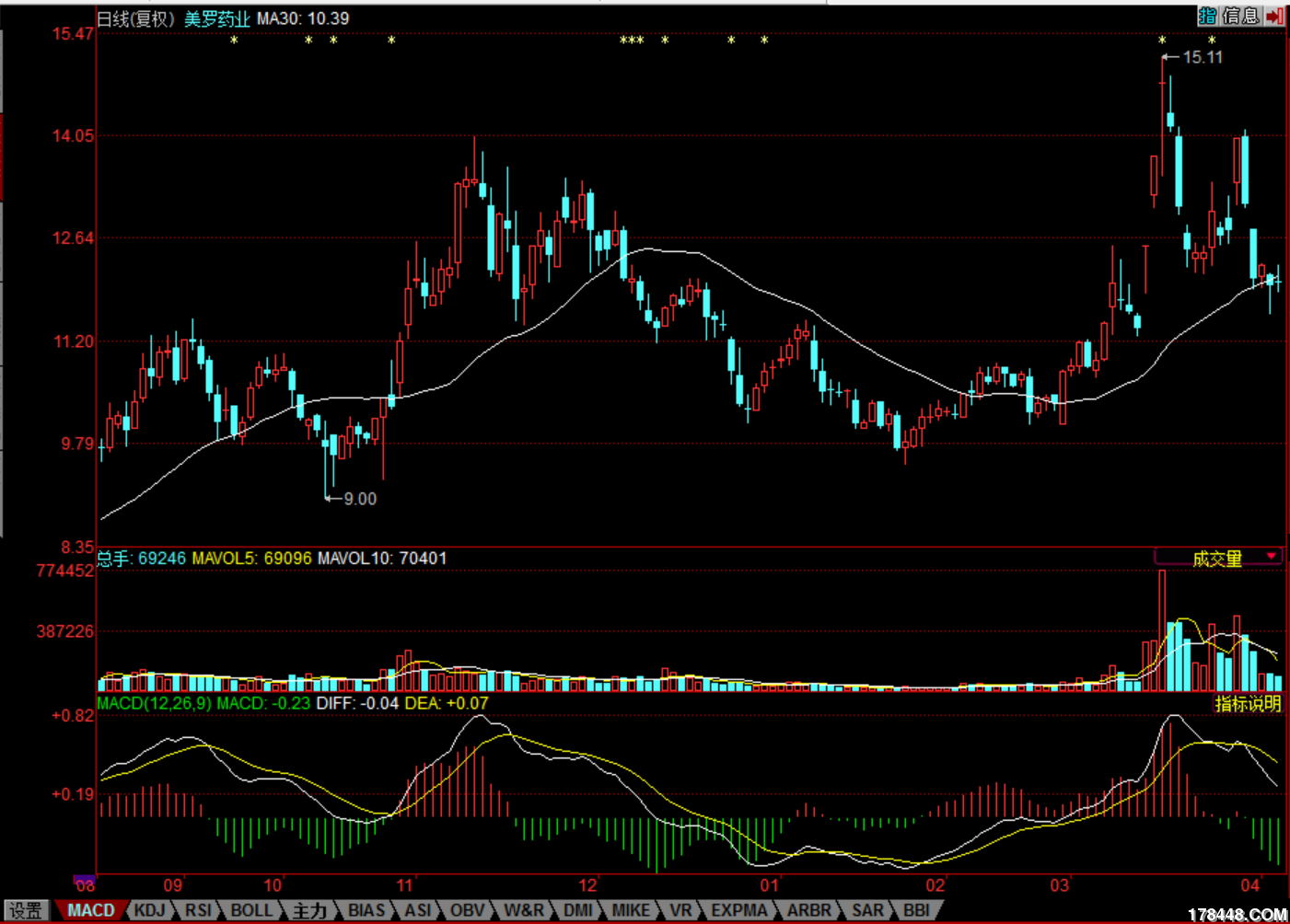This screenshot has width=1290, height=924.
Task: Switch to the W&R indicator tab
Action: pyautogui.click(x=523, y=910)
